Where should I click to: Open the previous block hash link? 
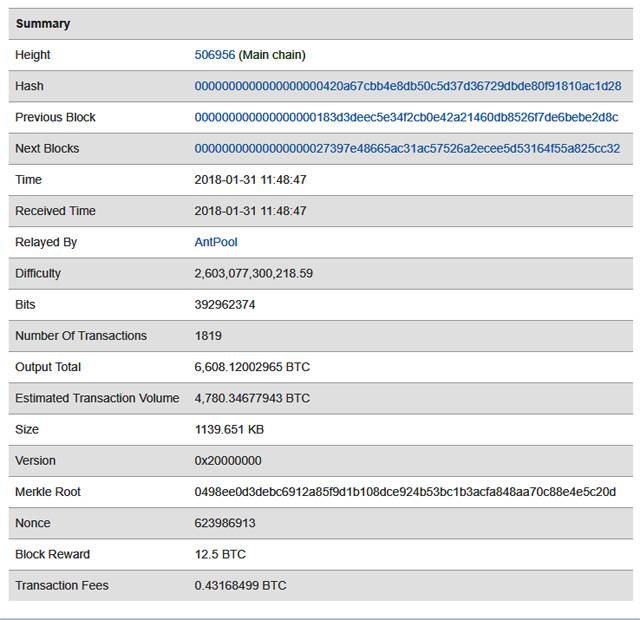coord(406,117)
